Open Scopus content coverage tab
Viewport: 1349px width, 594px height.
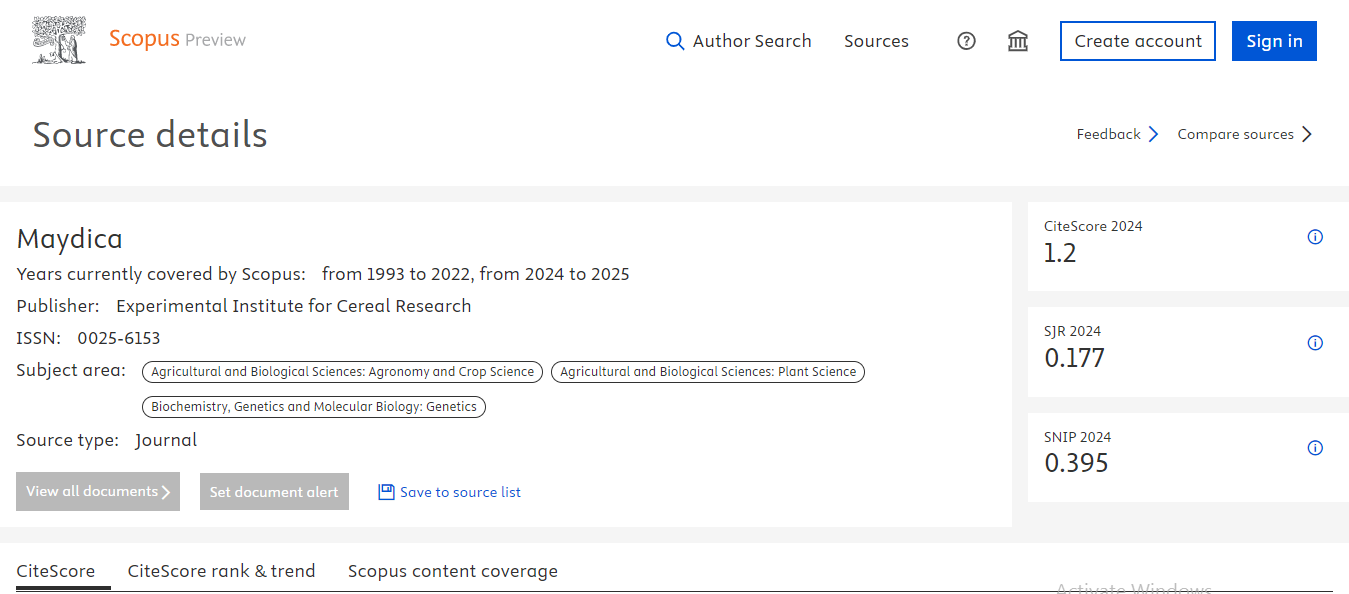pyautogui.click(x=453, y=571)
